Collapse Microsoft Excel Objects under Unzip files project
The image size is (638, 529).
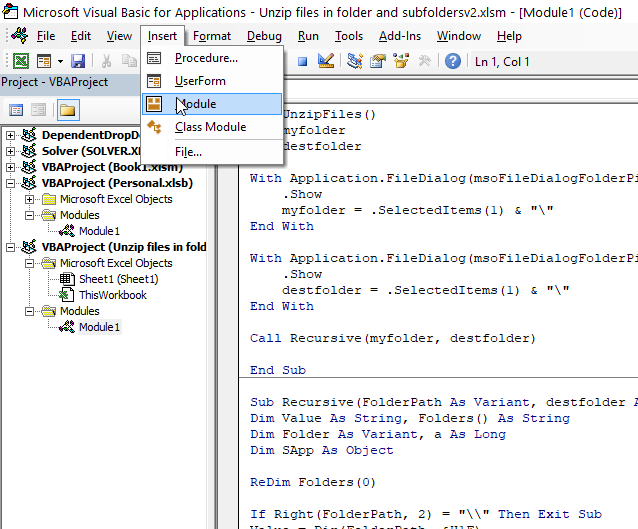coord(29,263)
